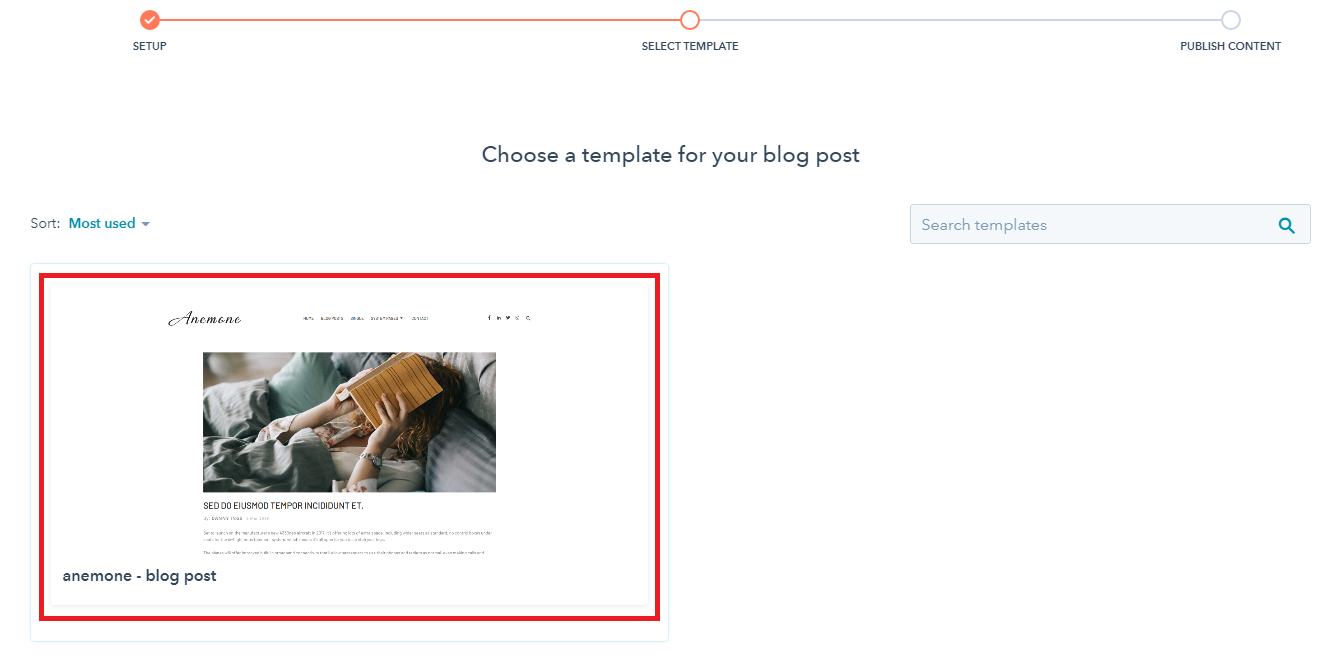The image size is (1328, 667).
Task: Click LinkedIn icon in Anemone preview header
Action: [x=499, y=318]
